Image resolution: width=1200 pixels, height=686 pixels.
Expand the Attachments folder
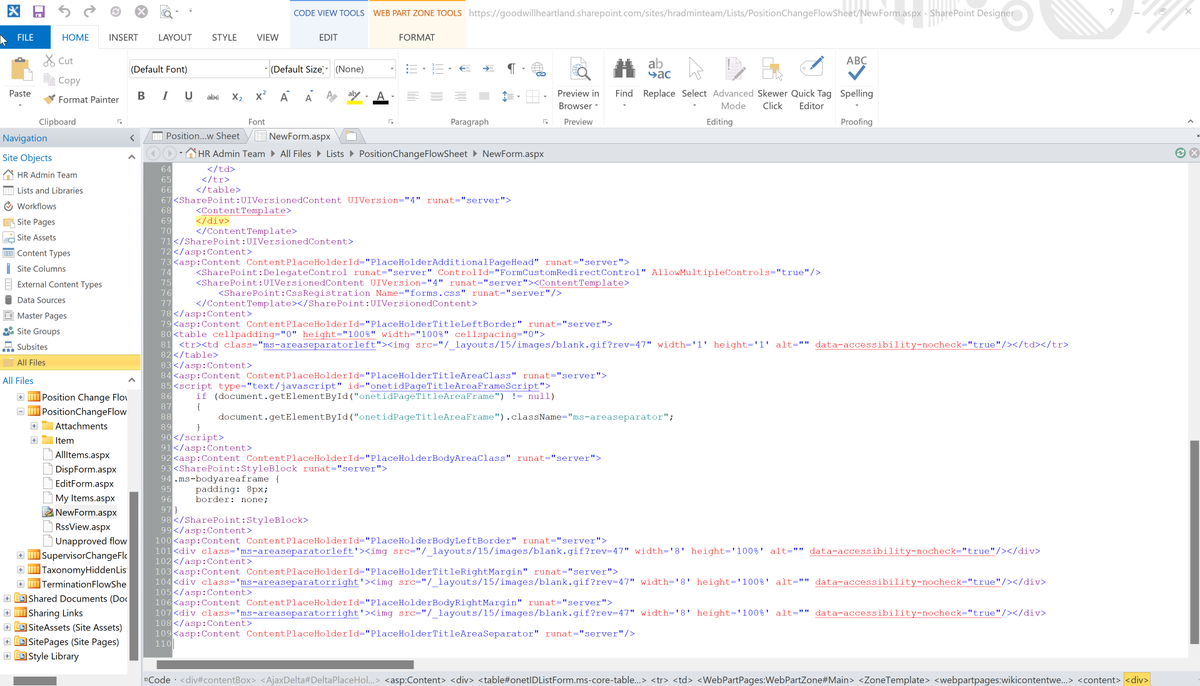tap(34, 426)
